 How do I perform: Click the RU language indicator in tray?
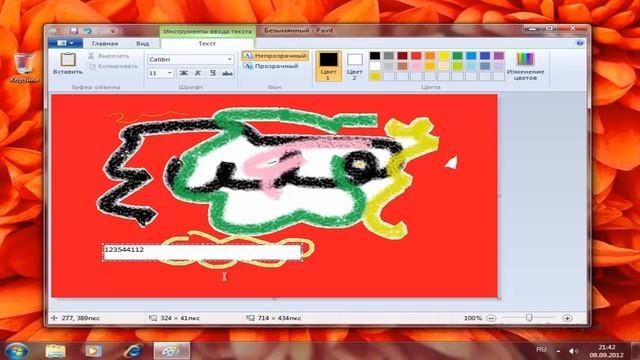coord(541,350)
